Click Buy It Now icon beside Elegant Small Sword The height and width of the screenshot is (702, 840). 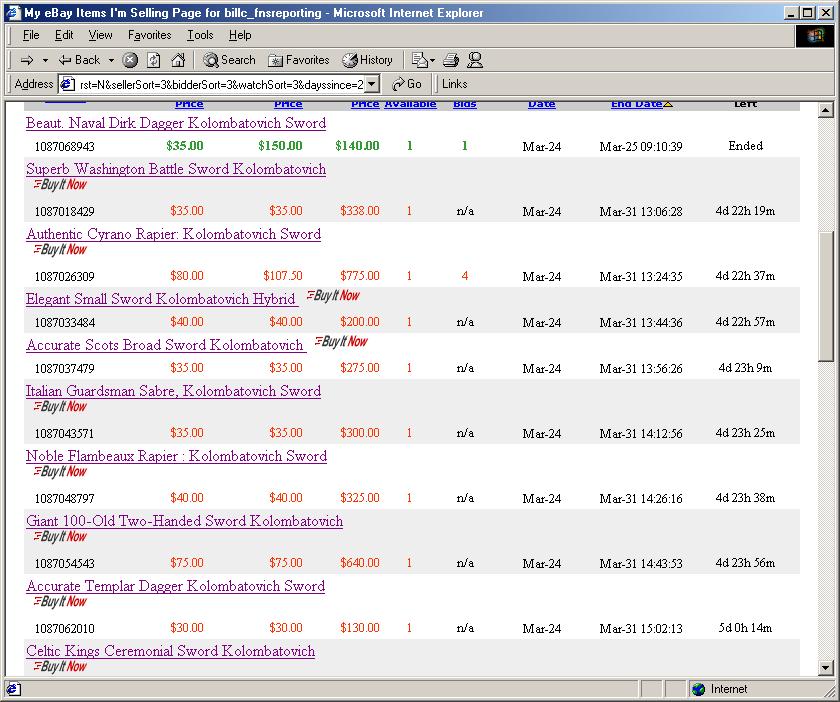(x=333, y=296)
